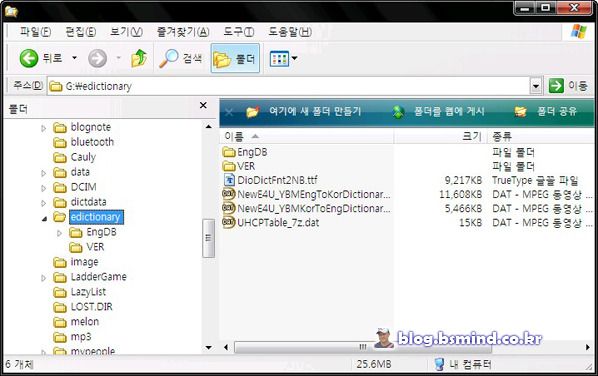Click file list horizontal scroll left arrow
598x376 pixels.
coord(226,347)
